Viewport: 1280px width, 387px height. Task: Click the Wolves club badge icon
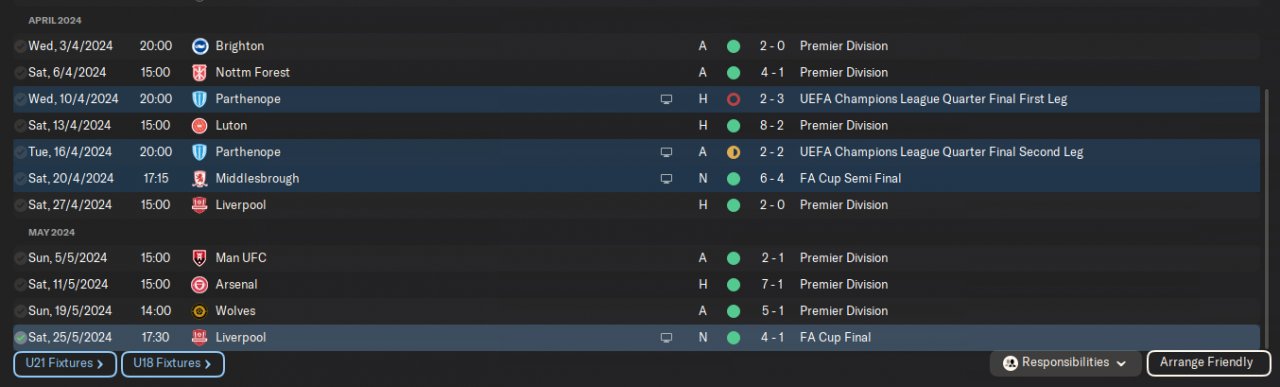(x=199, y=311)
